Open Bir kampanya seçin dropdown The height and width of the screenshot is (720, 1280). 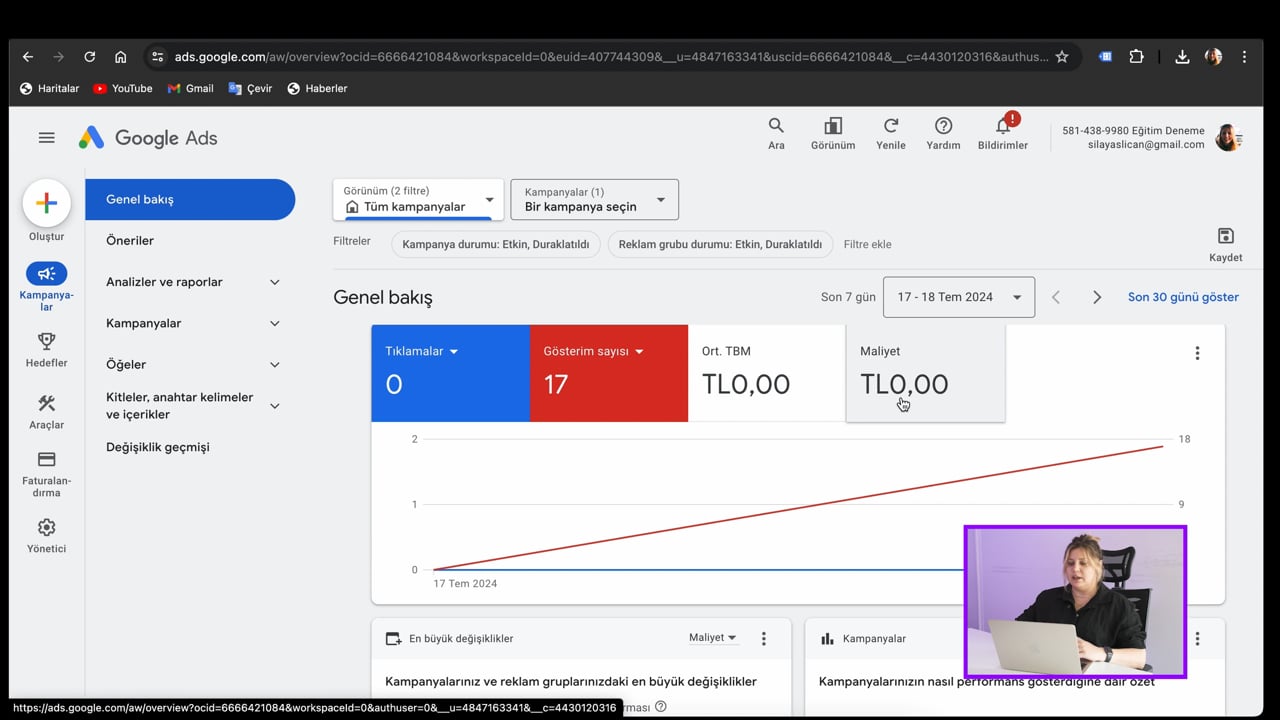[594, 199]
